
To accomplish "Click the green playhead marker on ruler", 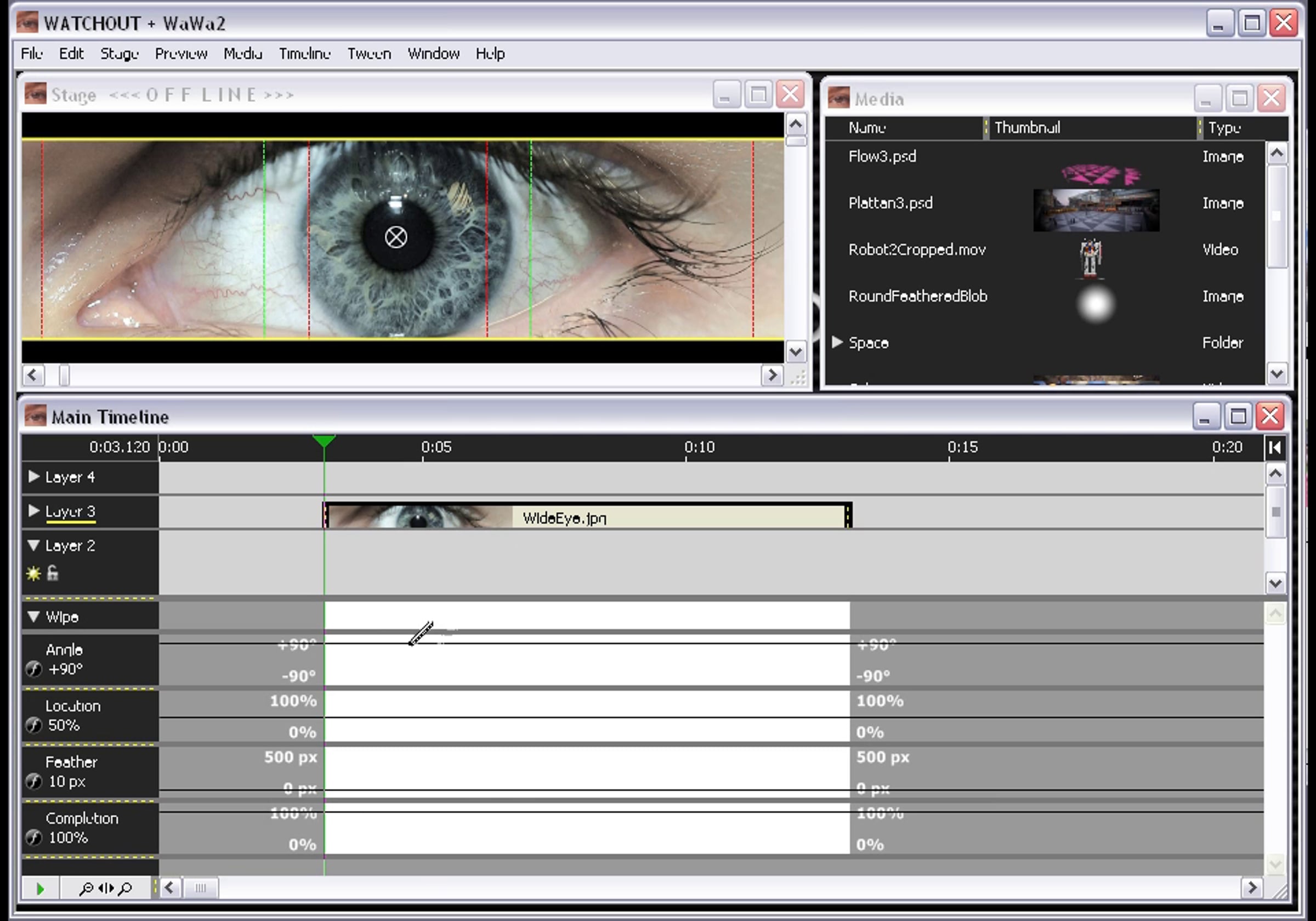I will tap(325, 441).
